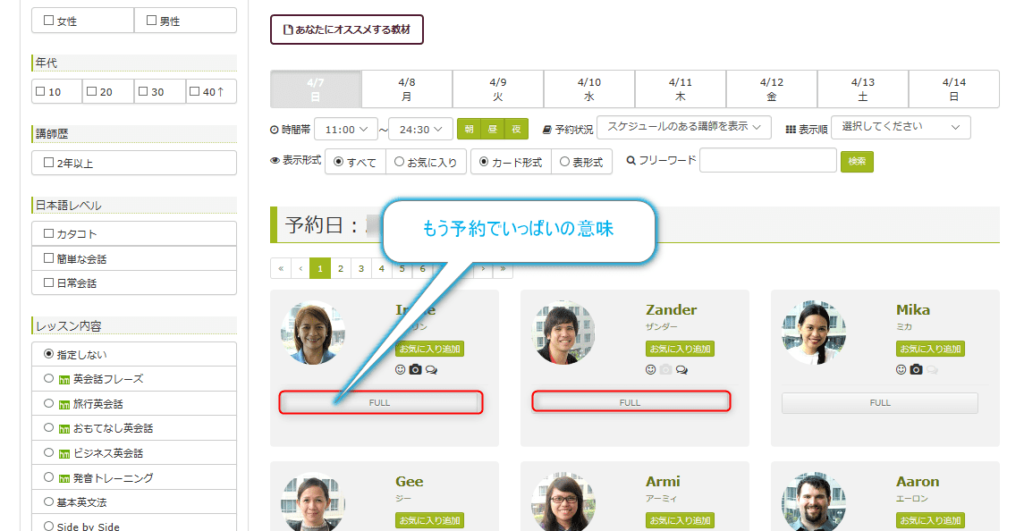
Task: Open Mika's profile photo
Action: tap(814, 332)
